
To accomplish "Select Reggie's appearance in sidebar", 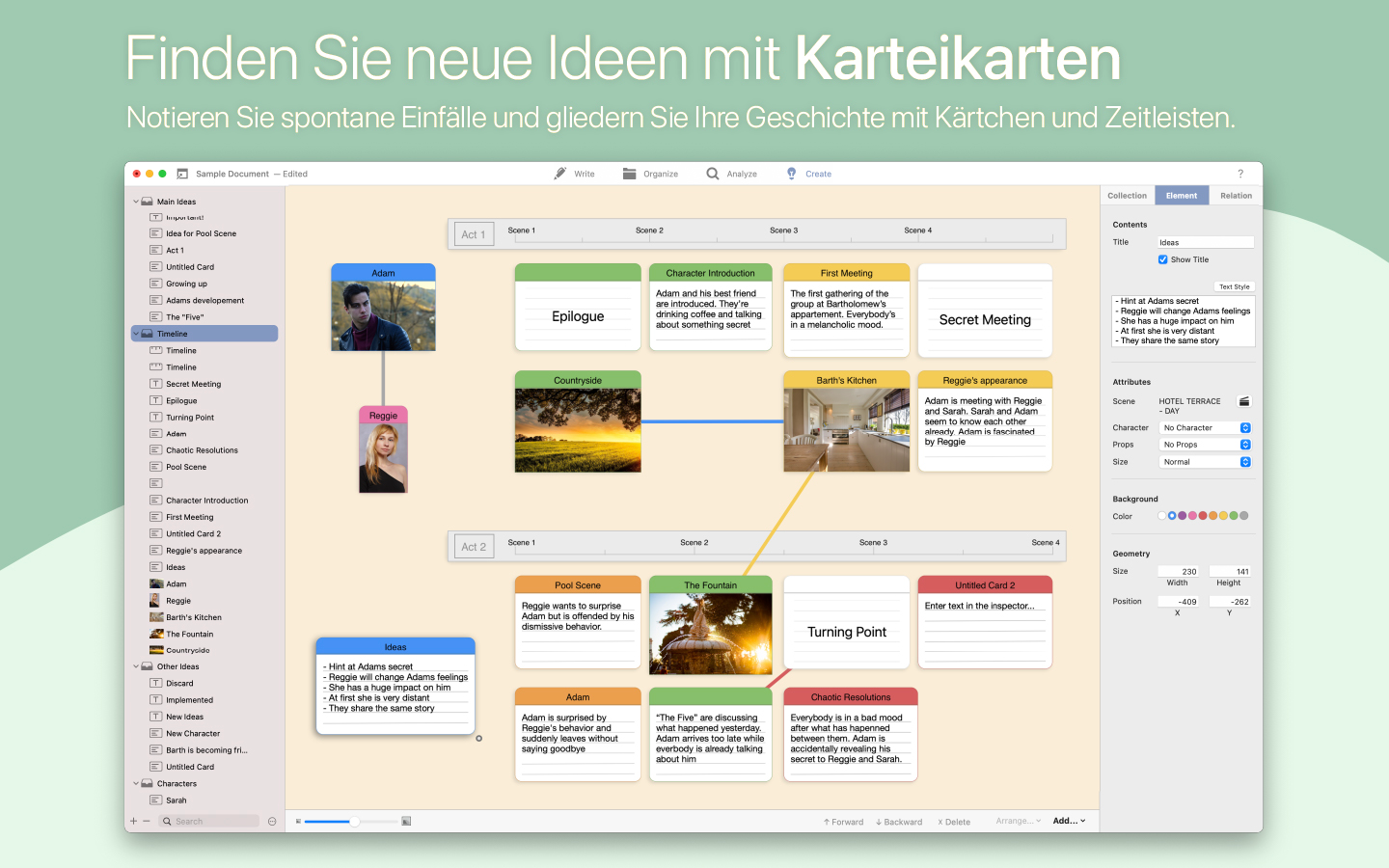I will point(204,551).
